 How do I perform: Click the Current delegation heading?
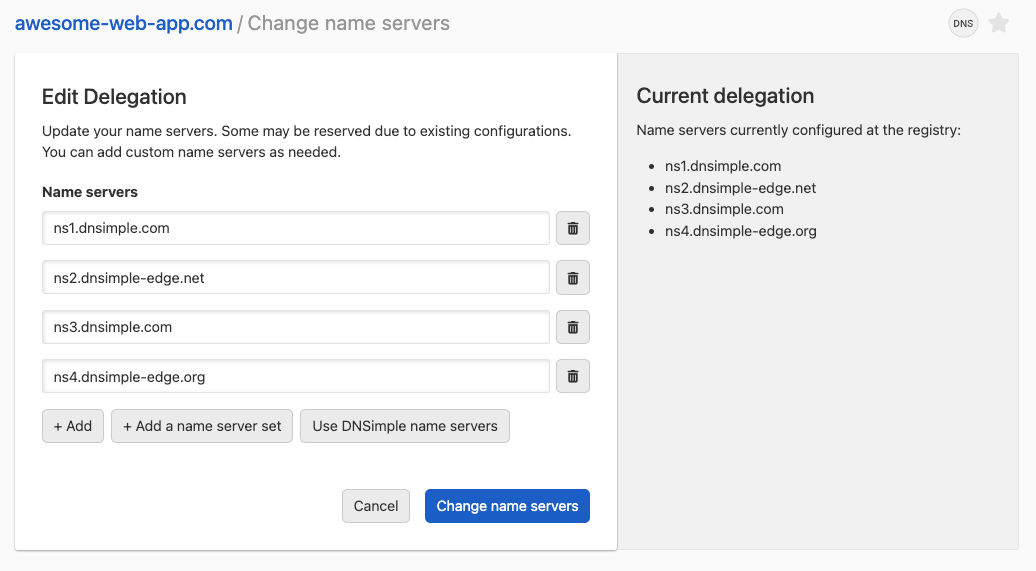[x=725, y=96]
